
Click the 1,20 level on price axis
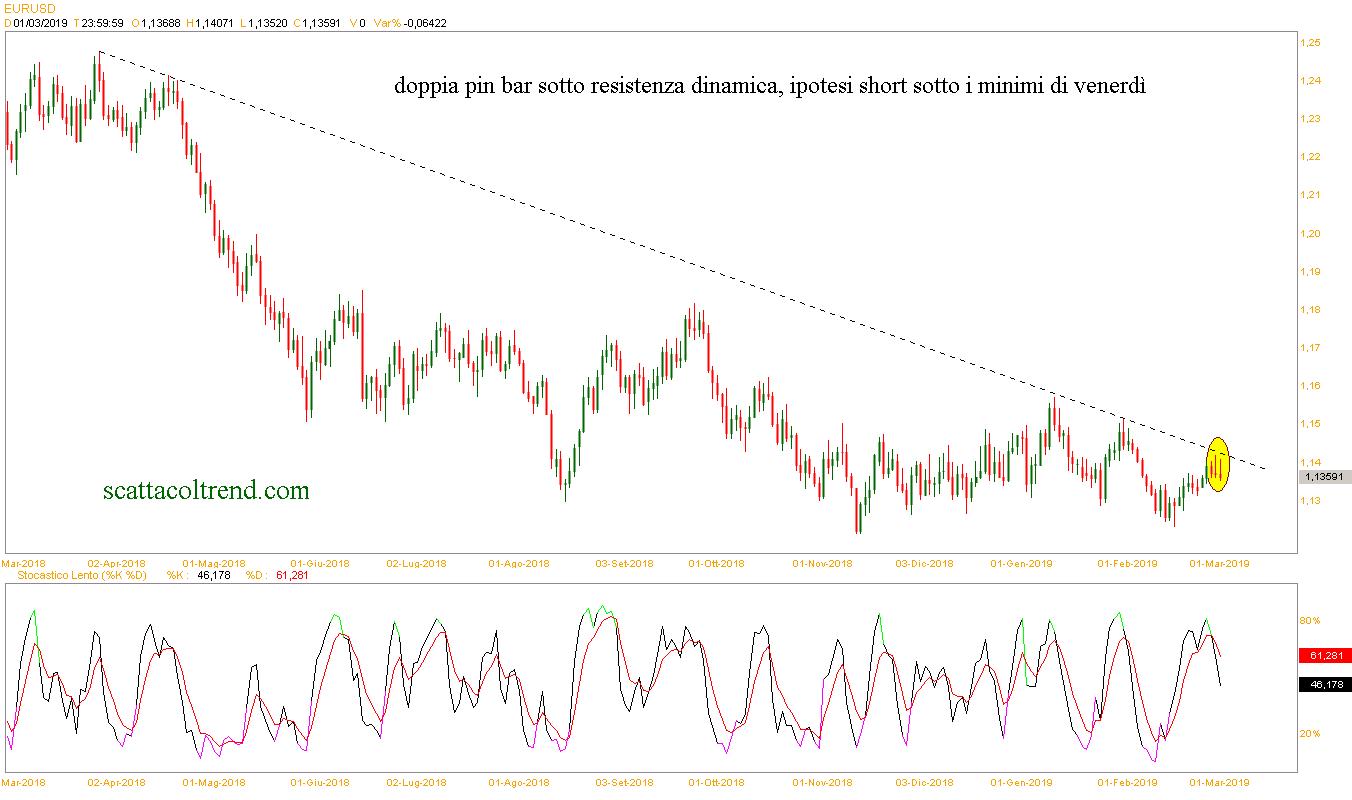pyautogui.click(x=1309, y=233)
